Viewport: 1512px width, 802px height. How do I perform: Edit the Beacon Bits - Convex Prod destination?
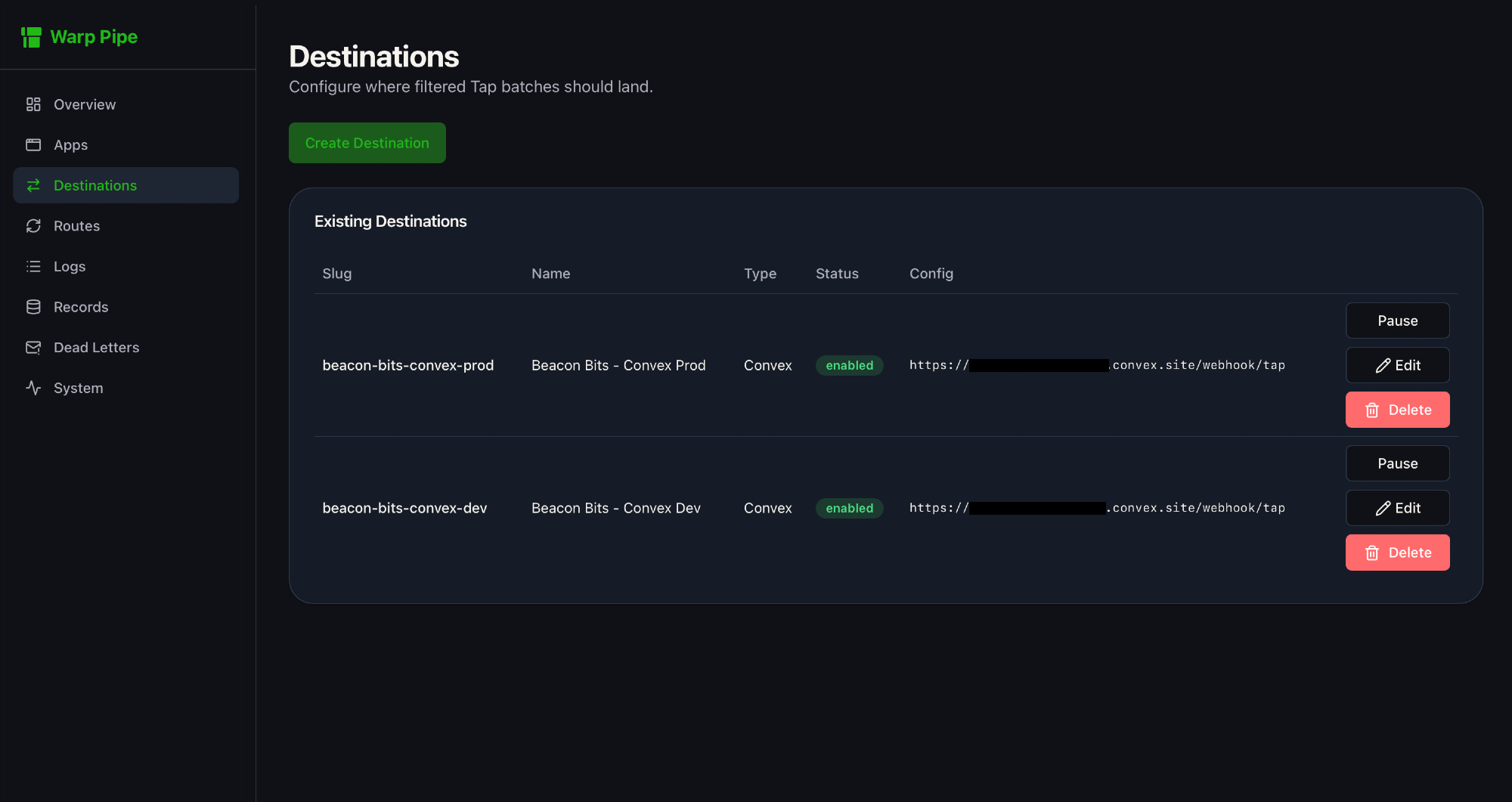pos(1397,365)
